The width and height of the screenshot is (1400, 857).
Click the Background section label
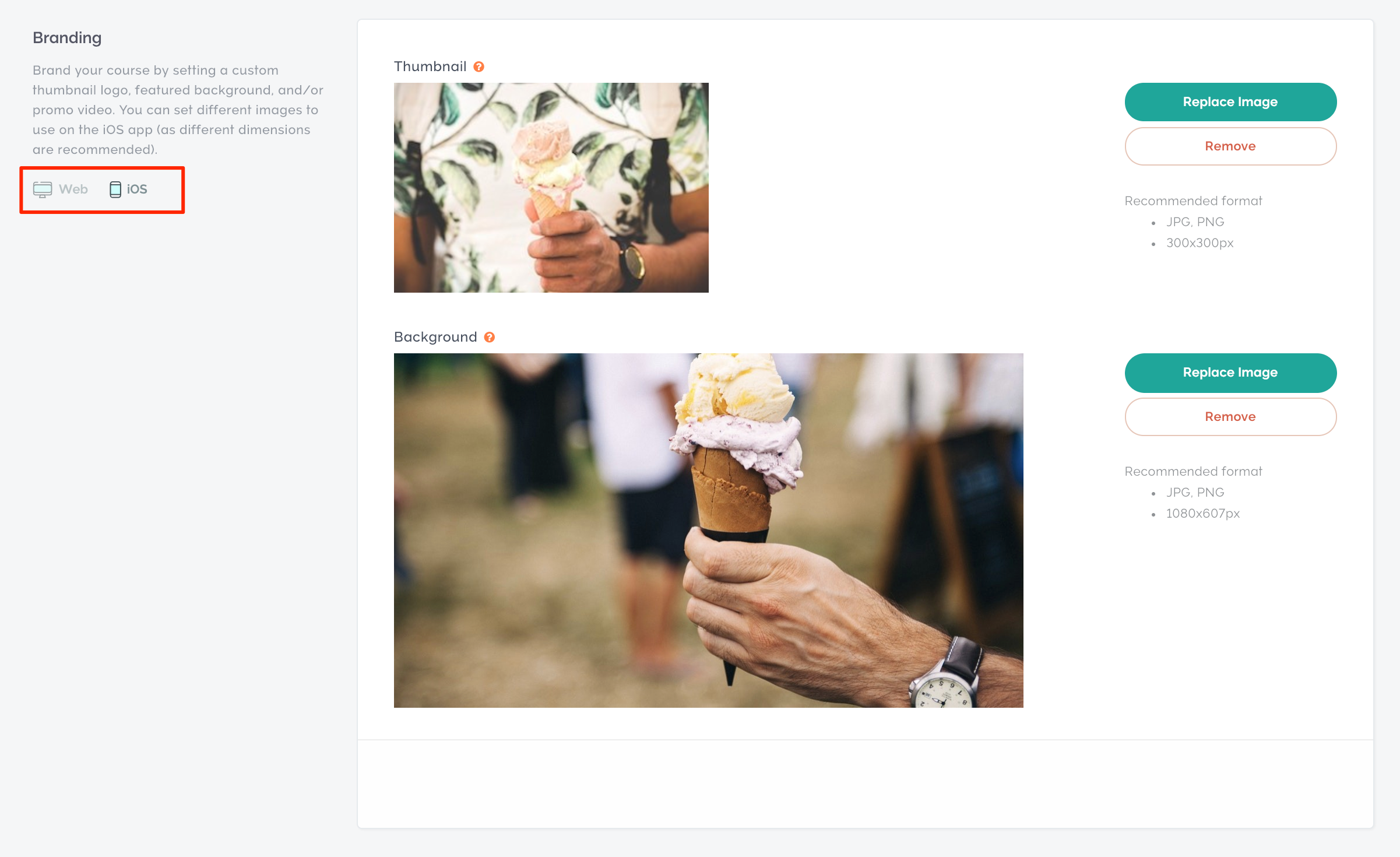435,337
